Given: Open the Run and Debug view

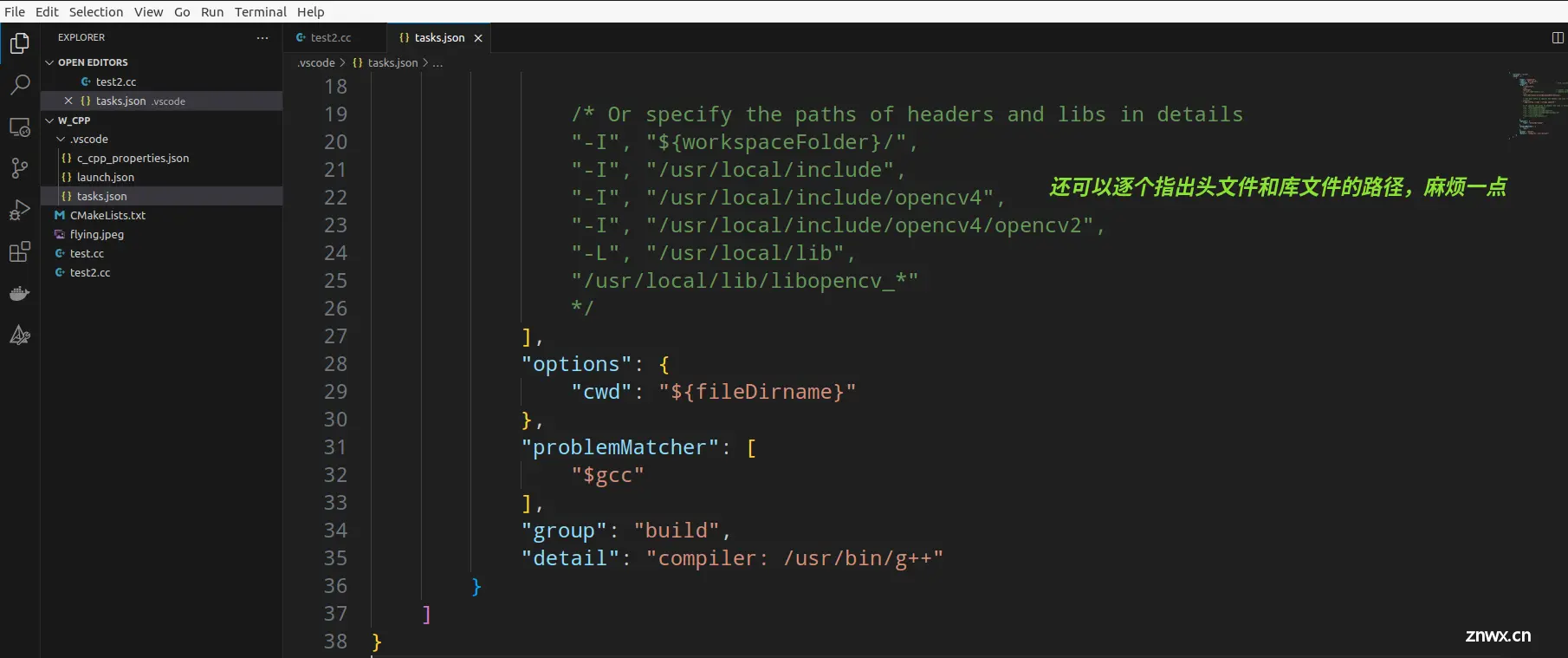Looking at the screenshot, I should pyautogui.click(x=19, y=210).
